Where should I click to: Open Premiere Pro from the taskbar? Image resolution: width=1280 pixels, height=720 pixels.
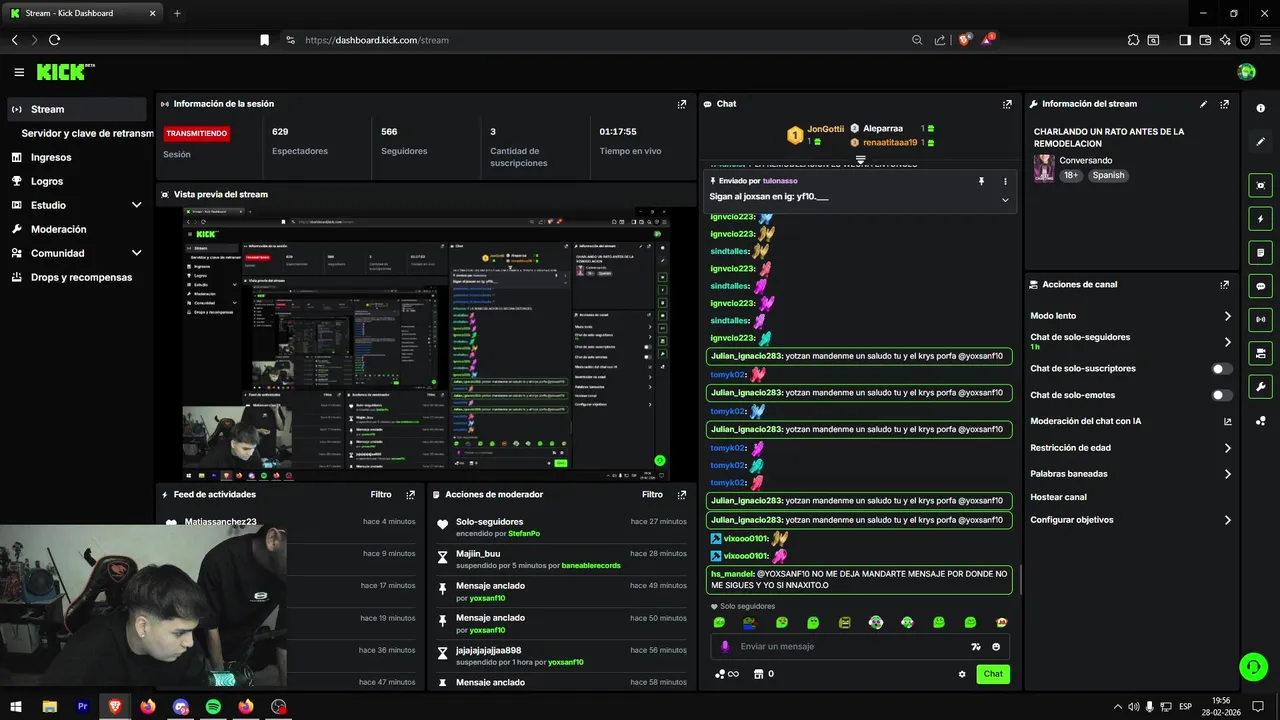(83, 707)
